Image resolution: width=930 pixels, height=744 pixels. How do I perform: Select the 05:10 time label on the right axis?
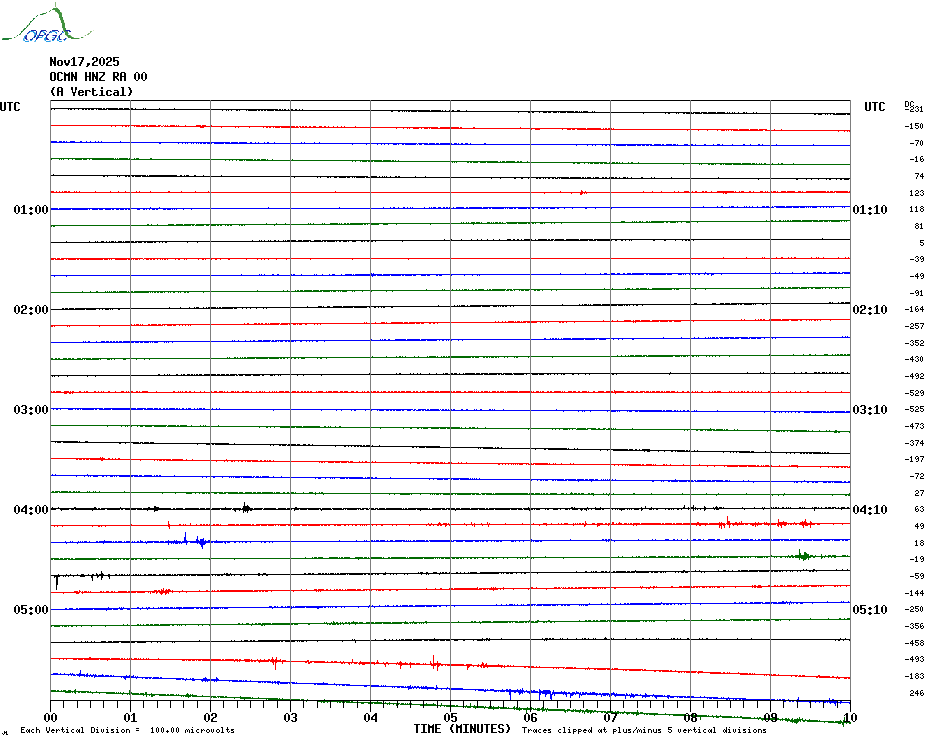pyautogui.click(x=870, y=610)
